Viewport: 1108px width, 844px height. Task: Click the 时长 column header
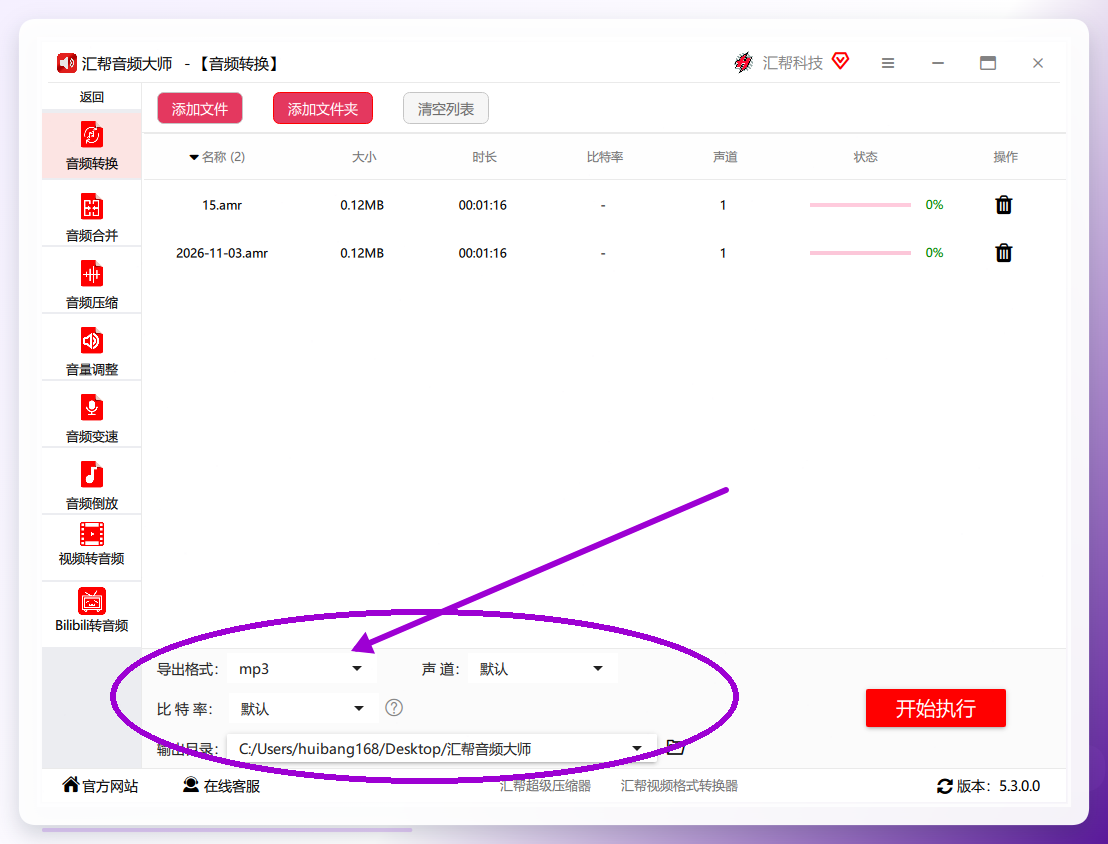[x=485, y=157]
